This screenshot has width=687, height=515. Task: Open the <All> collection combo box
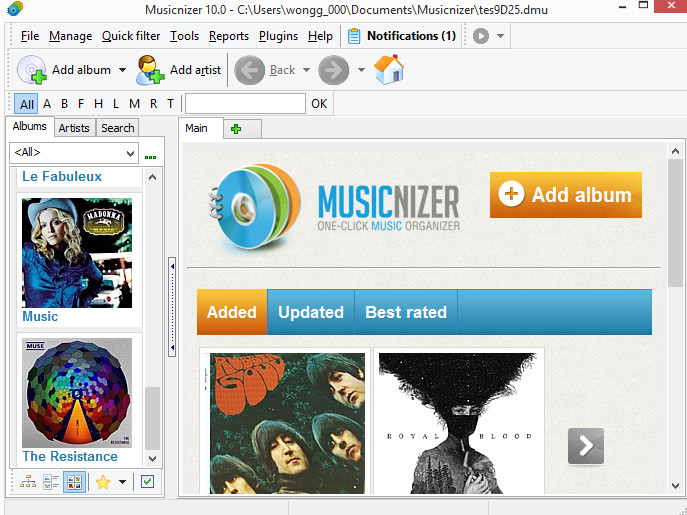[x=74, y=153]
